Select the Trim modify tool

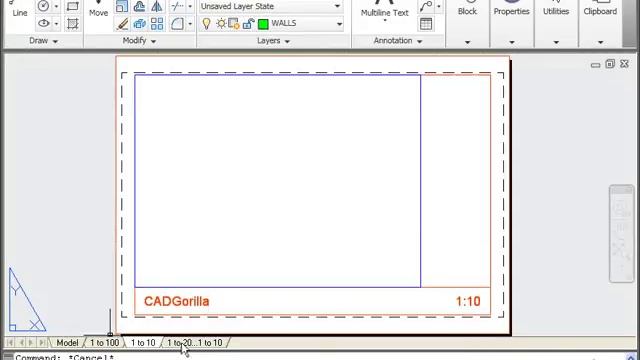pos(177,6)
